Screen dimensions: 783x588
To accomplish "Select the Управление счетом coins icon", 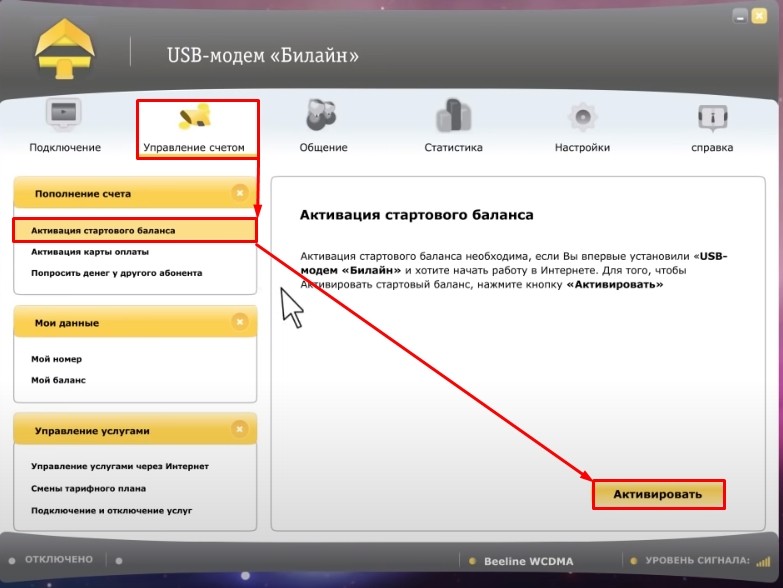I will coord(195,117).
